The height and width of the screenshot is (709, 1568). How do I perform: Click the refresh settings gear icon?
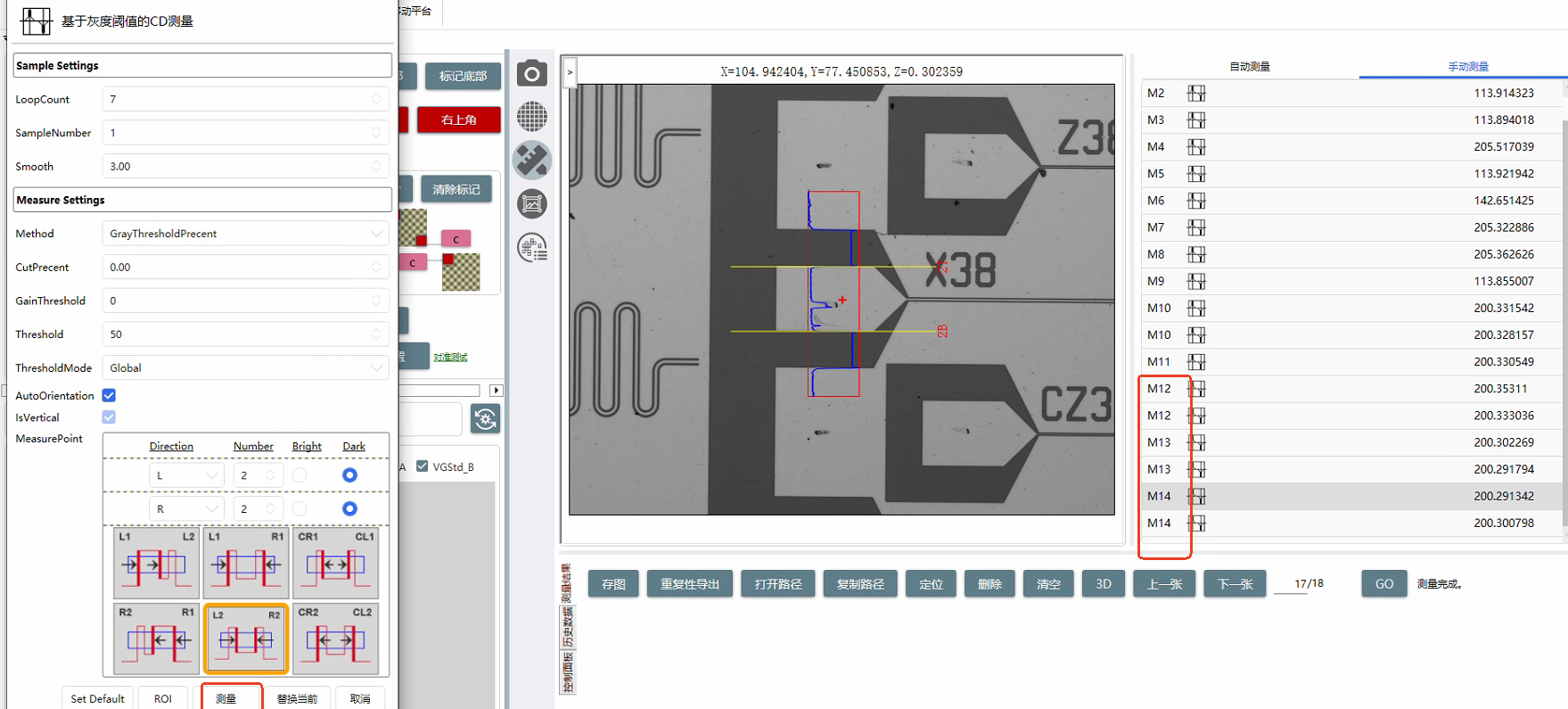click(x=485, y=419)
